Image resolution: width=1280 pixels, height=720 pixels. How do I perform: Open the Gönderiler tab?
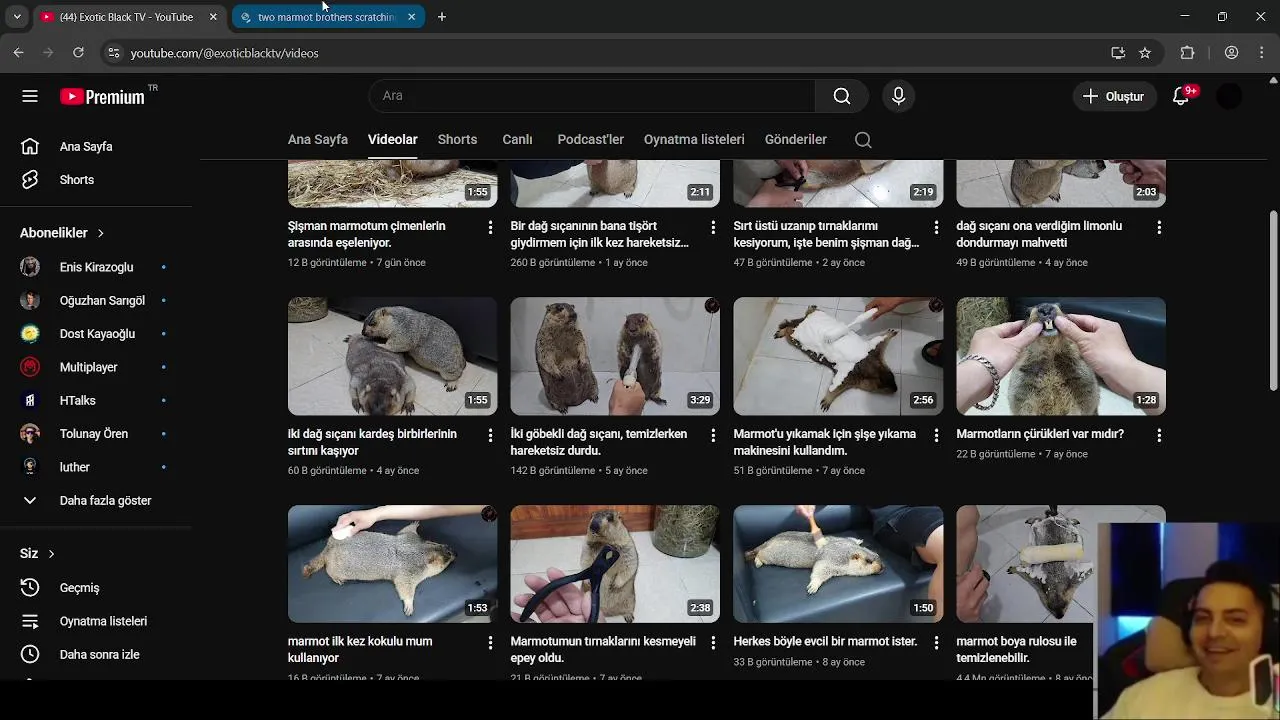point(795,140)
